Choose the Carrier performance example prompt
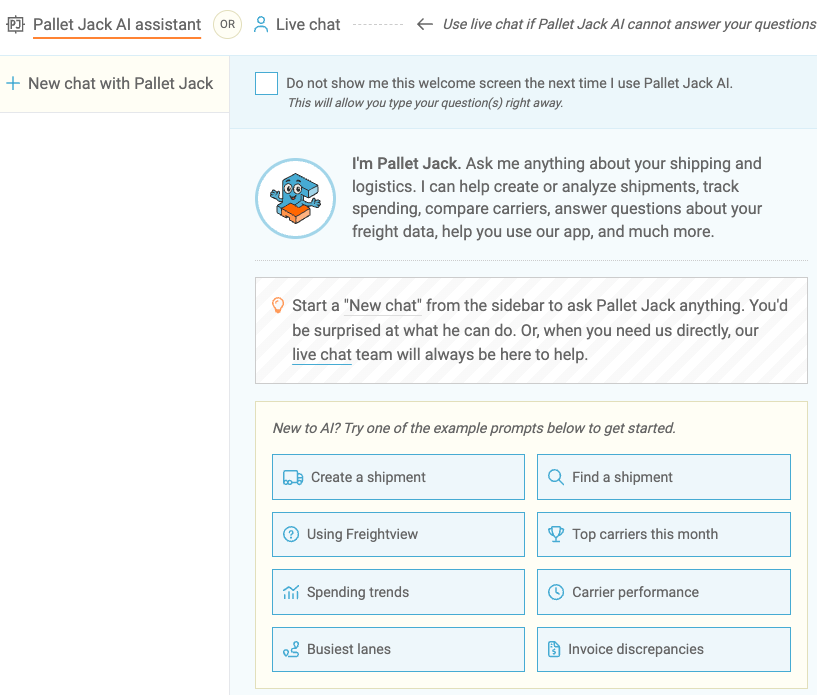817x695 pixels. 664,592
